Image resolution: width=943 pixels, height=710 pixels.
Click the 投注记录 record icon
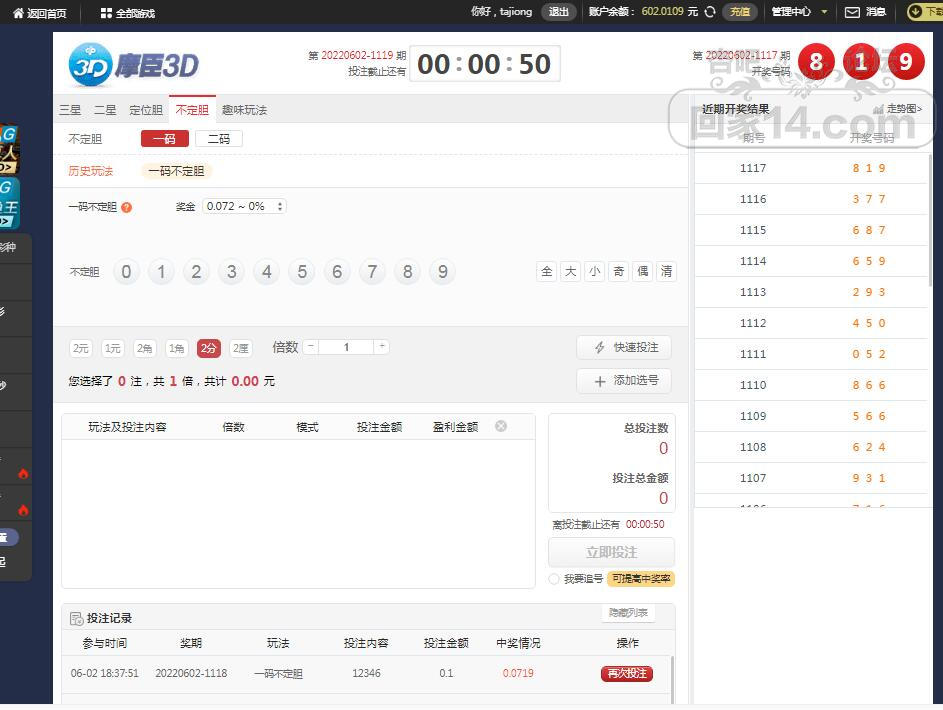(x=76, y=619)
